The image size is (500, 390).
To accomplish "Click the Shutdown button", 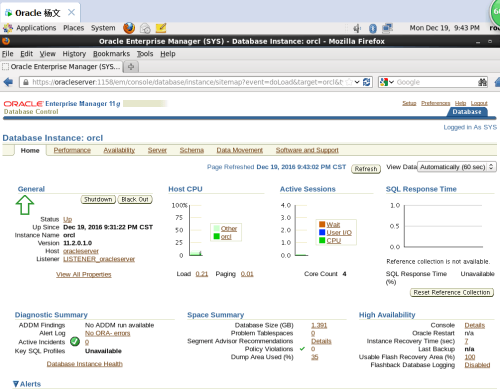I will coord(98,199).
